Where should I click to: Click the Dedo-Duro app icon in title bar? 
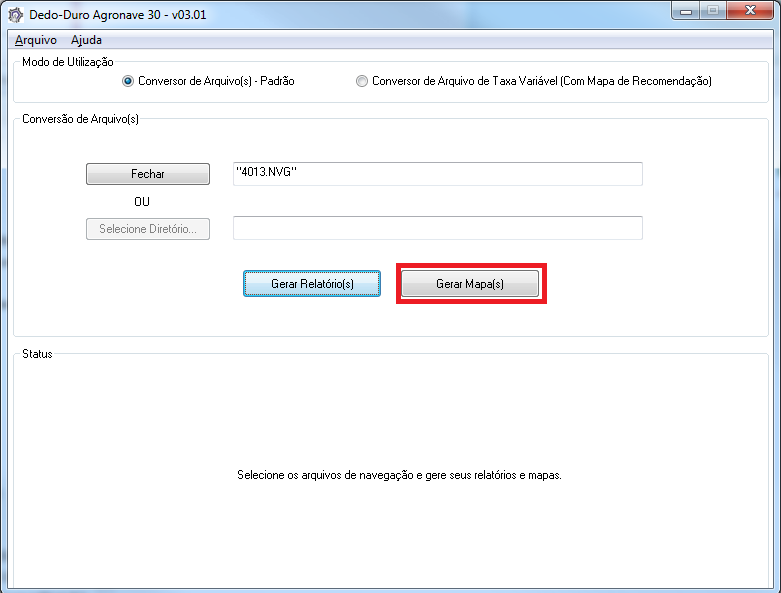click(x=15, y=15)
